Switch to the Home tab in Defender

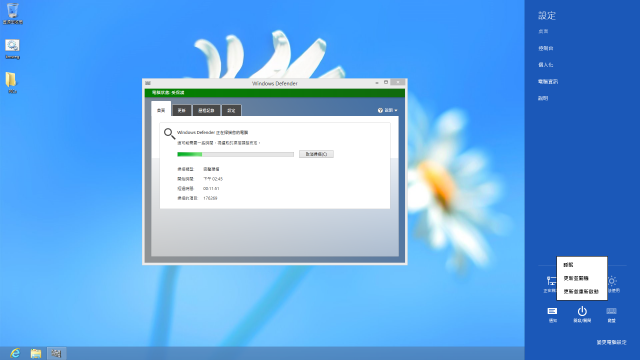[161, 110]
